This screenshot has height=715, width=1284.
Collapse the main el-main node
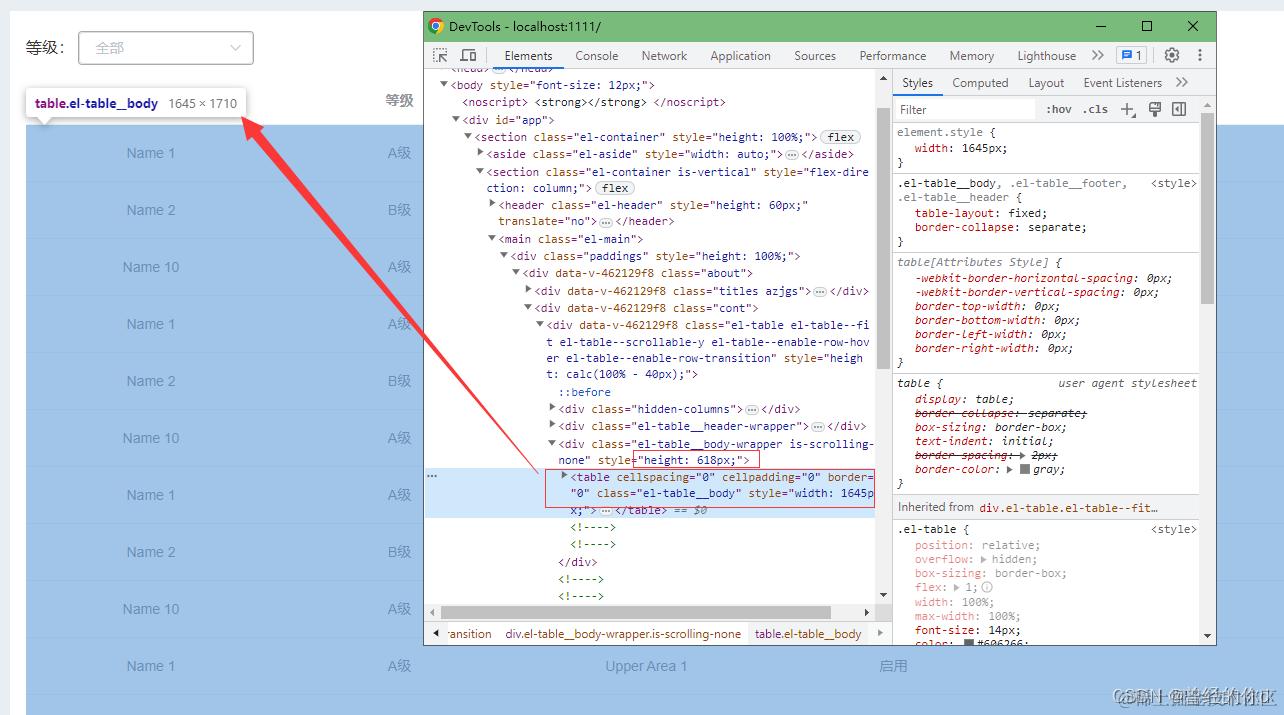(x=492, y=238)
